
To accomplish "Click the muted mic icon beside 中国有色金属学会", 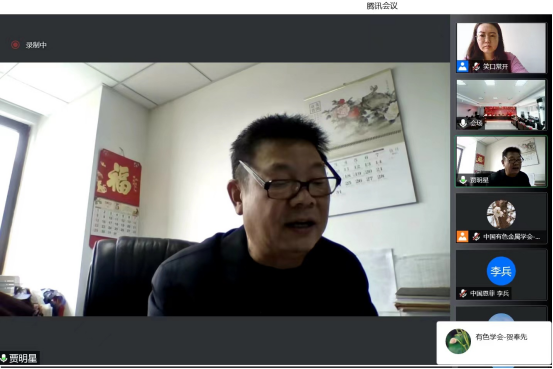I will pyautogui.click(x=476, y=236).
